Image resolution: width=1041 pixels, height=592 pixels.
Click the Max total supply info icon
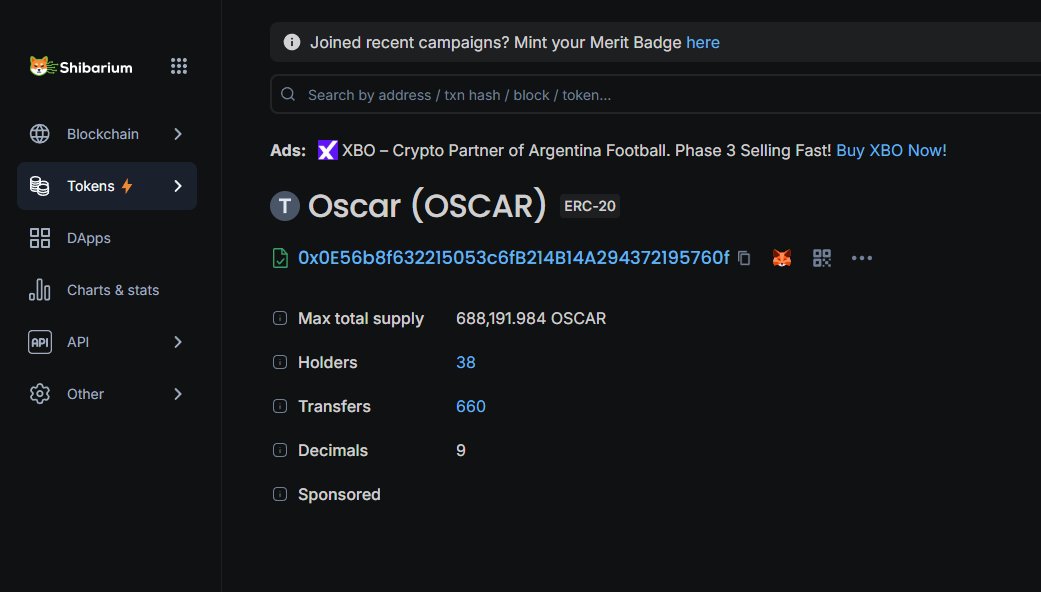point(280,319)
